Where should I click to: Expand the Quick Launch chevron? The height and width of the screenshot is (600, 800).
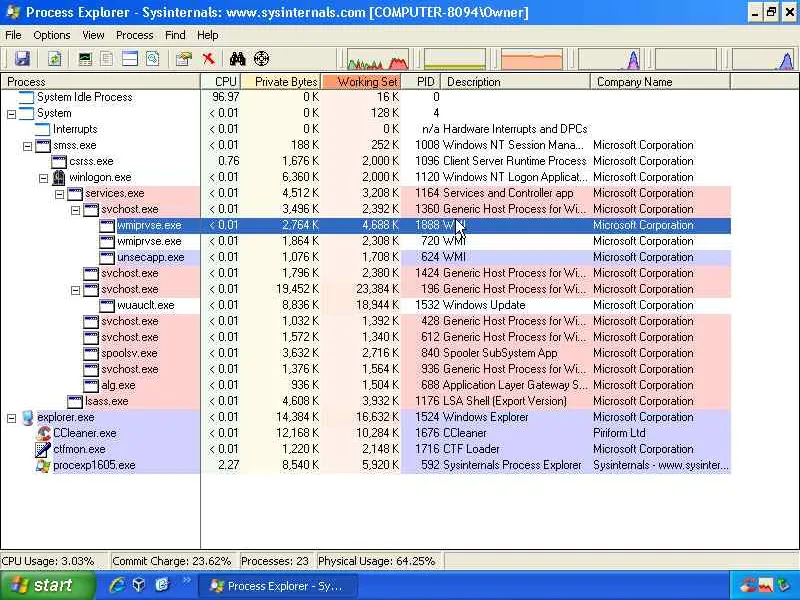click(x=186, y=580)
